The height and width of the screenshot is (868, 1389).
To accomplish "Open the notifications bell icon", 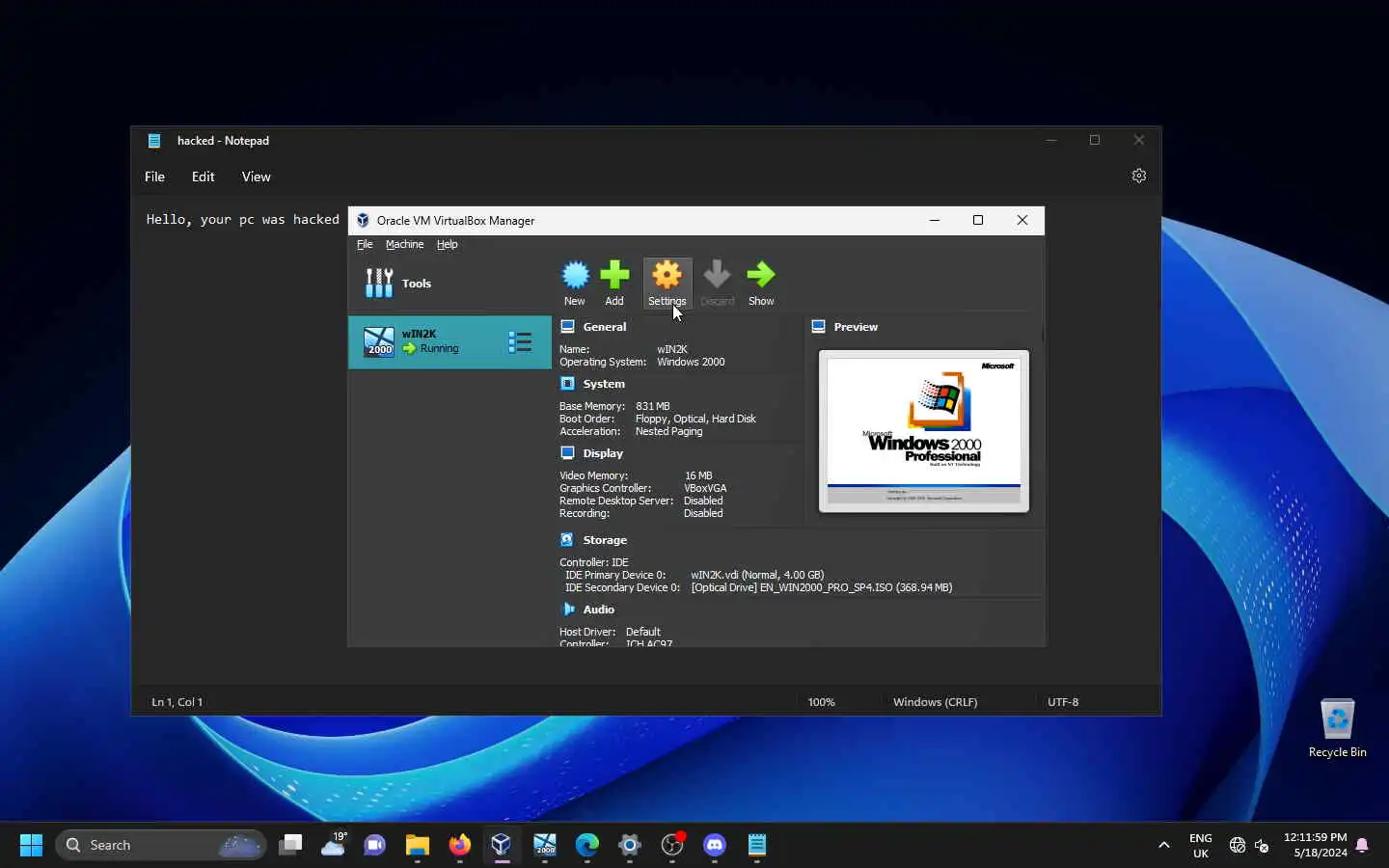I will pyautogui.click(x=1362, y=845).
